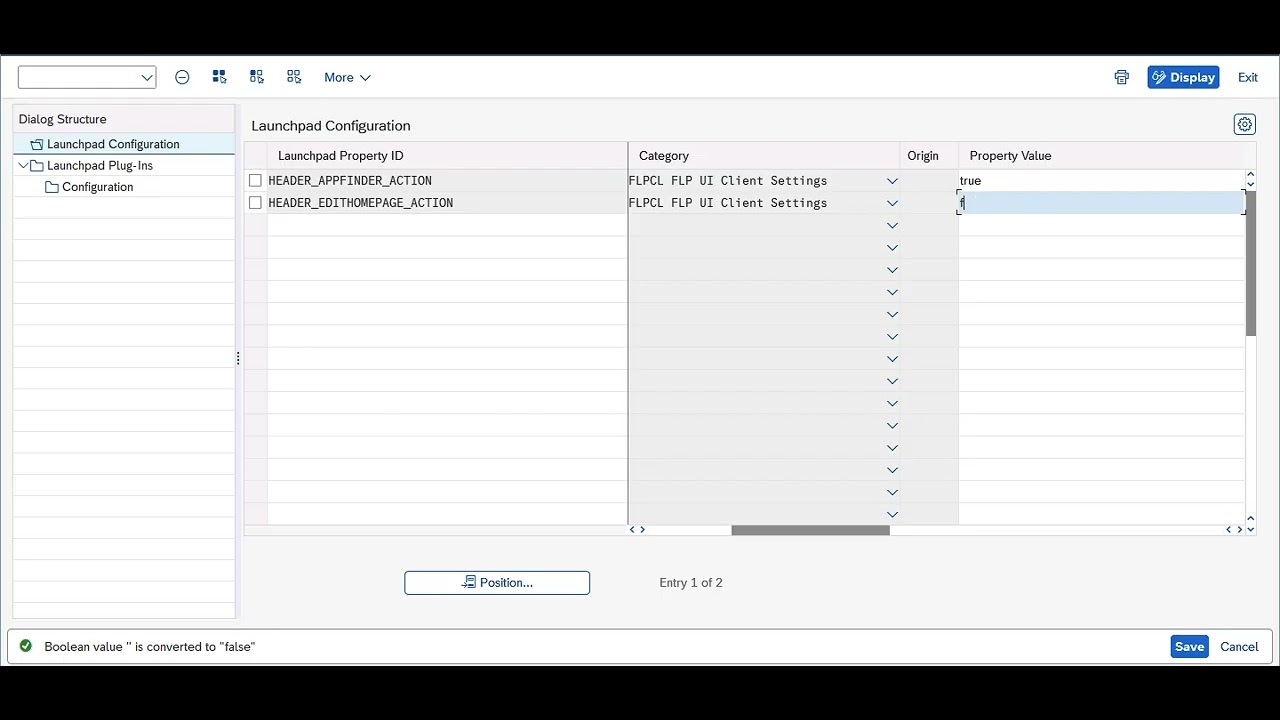
Task: Click the Position... button
Action: point(497,583)
